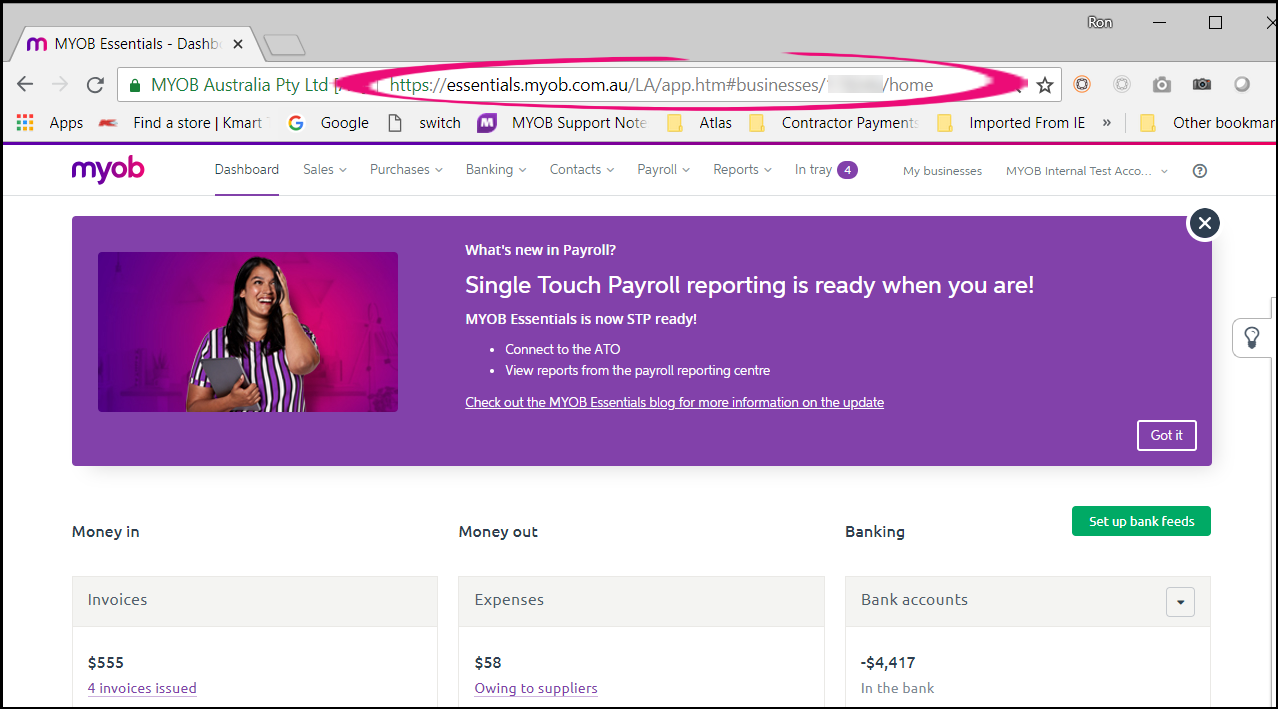Click the browser Back arrow
The height and width of the screenshot is (709, 1278).
point(25,85)
